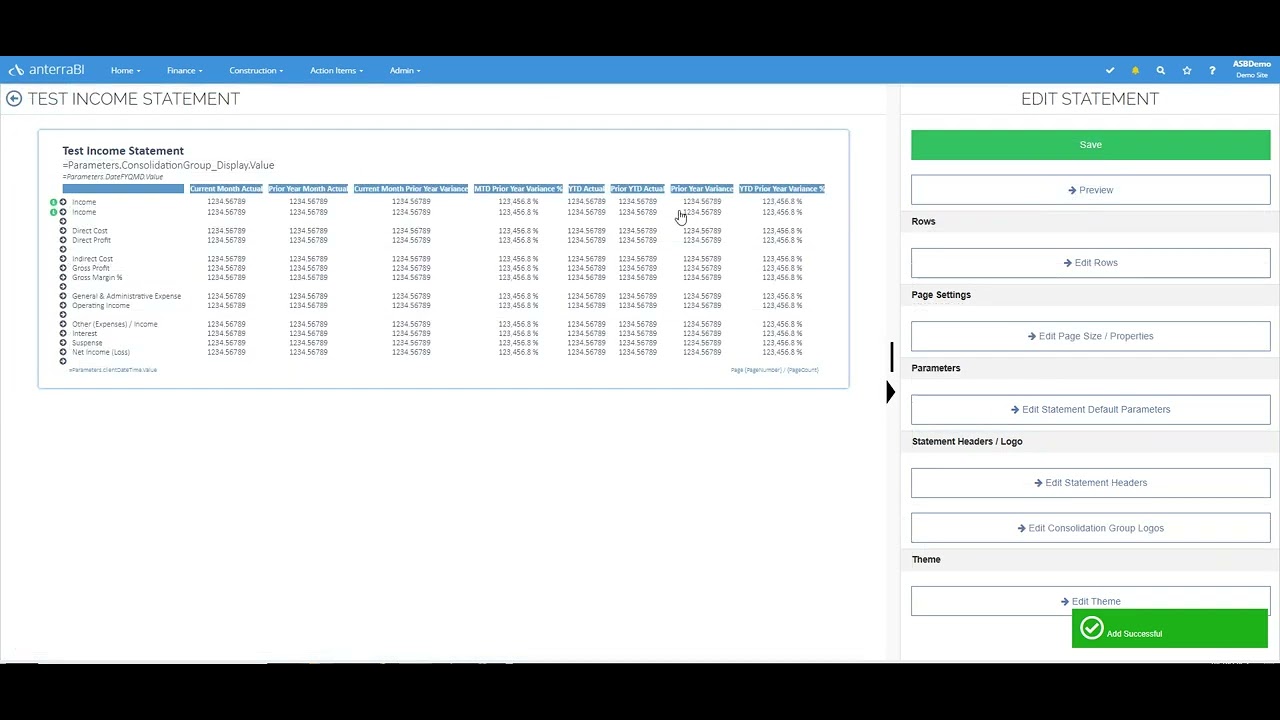This screenshot has width=1280, height=720.
Task: Select the Current Month Actual column header
Action: click(226, 189)
